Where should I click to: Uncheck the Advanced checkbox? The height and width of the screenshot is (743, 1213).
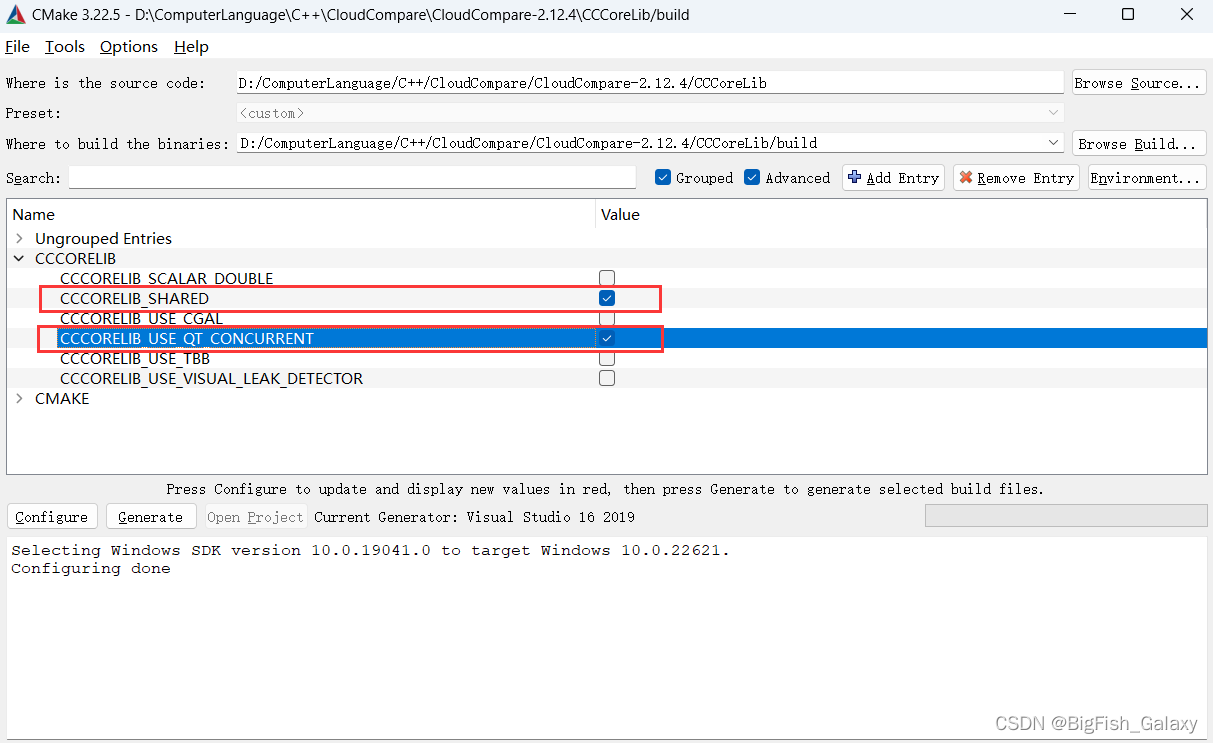tap(751, 177)
